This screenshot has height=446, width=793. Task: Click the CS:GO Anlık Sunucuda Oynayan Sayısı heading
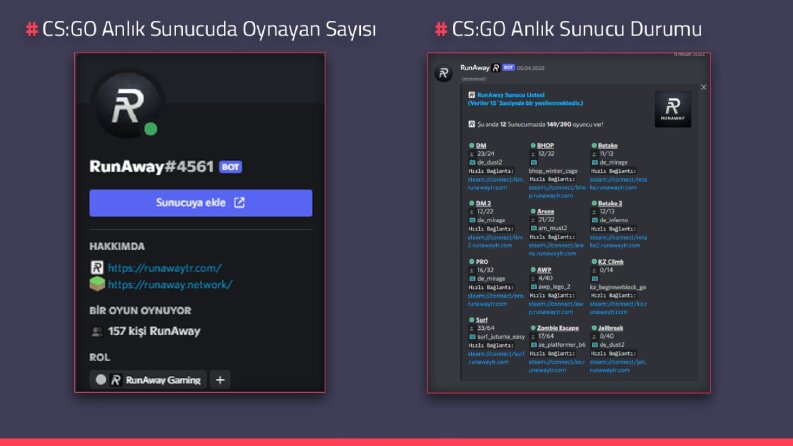tap(209, 29)
